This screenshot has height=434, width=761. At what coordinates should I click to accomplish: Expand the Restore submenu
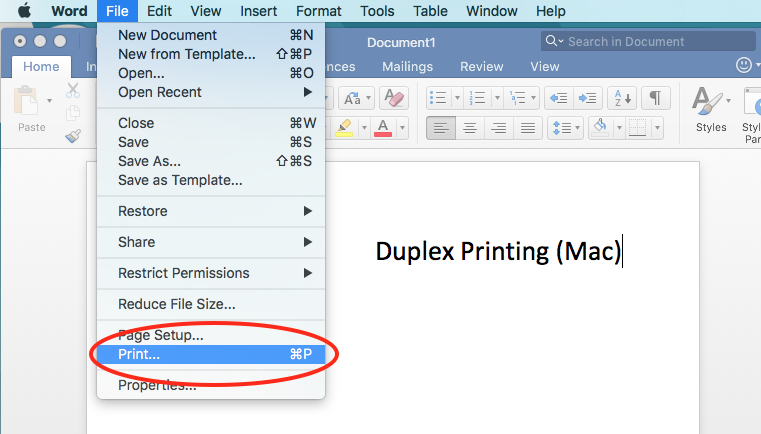[x=211, y=211]
